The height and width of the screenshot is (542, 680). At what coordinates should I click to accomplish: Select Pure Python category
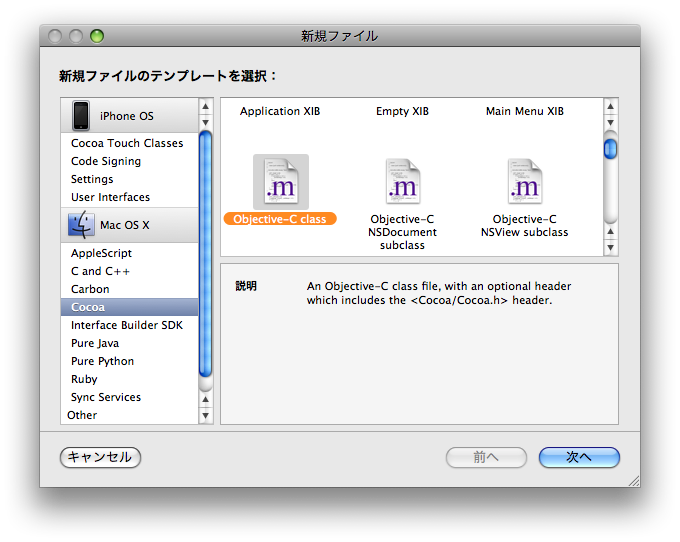(x=130, y=361)
